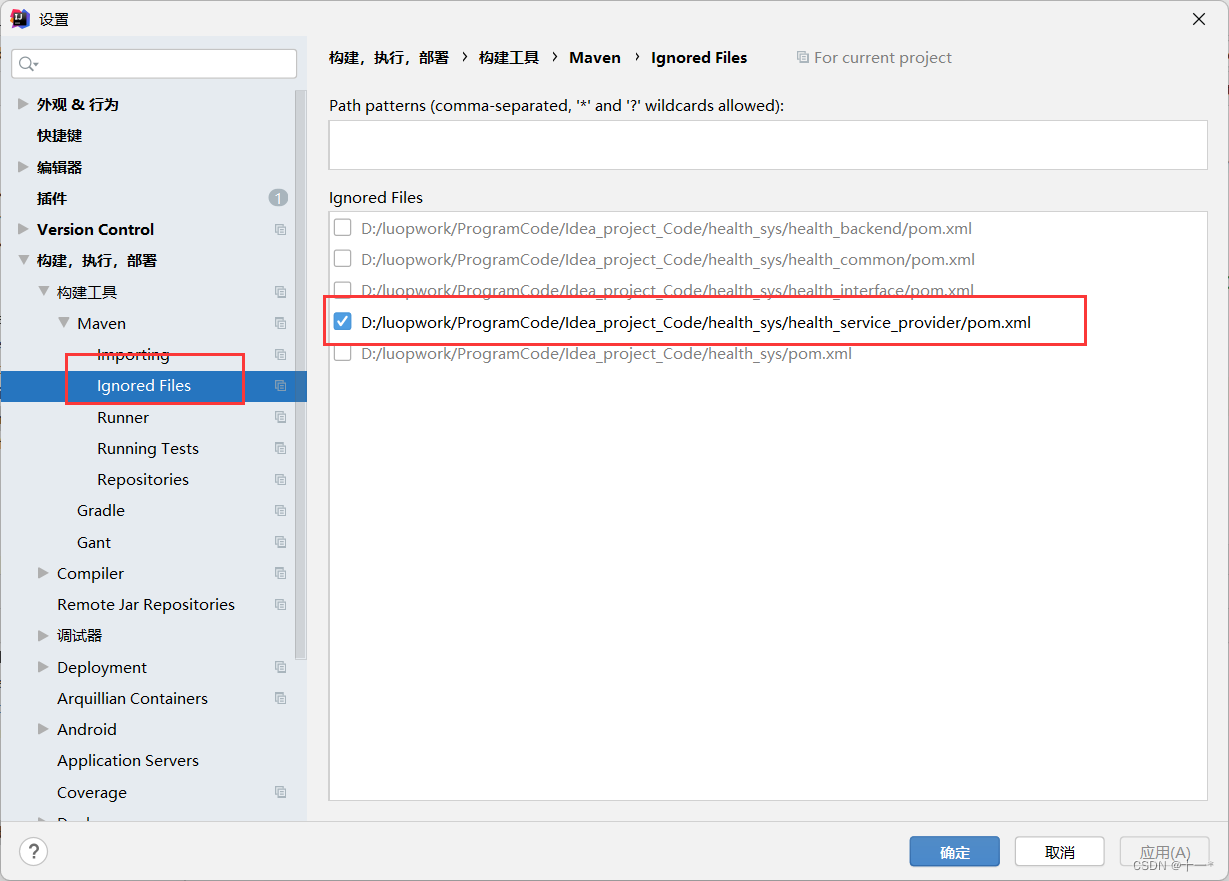Collapse the Maven node
This screenshot has width=1229, height=881.
pyautogui.click(x=63, y=323)
